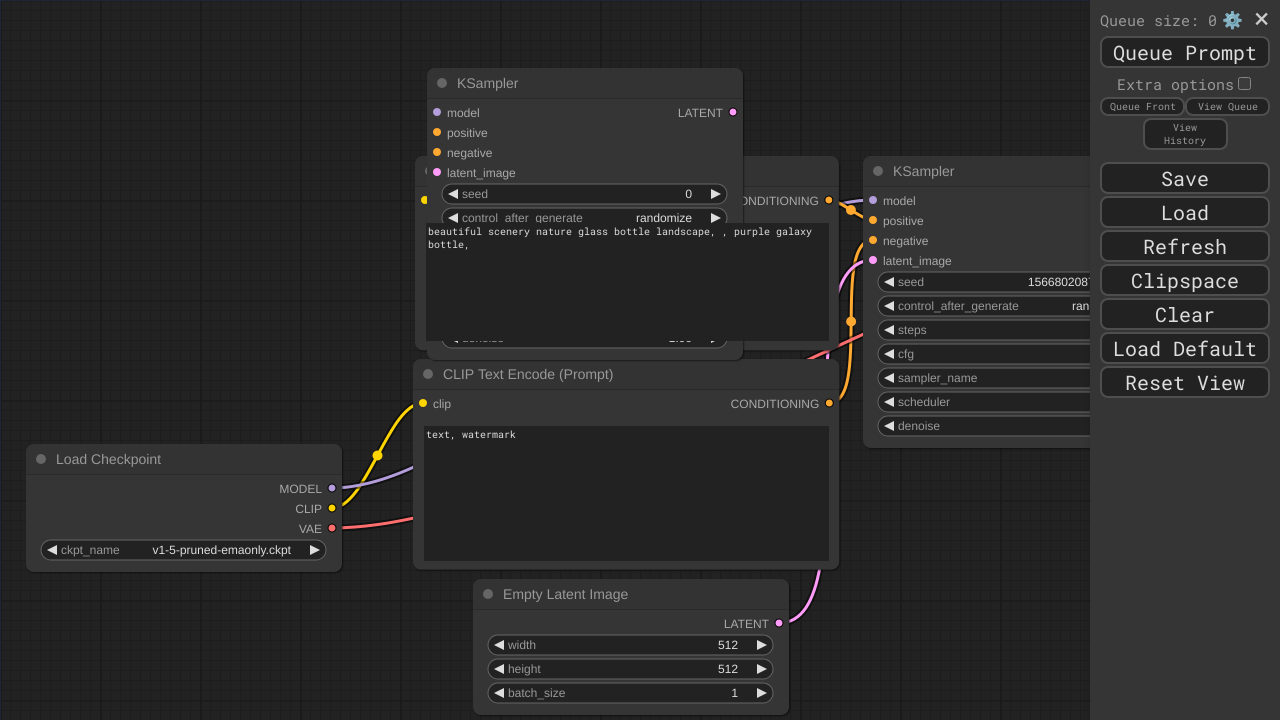This screenshot has height=720, width=1280.
Task: Click the VAE output port on Load Checkpoint
Action: 332,528
